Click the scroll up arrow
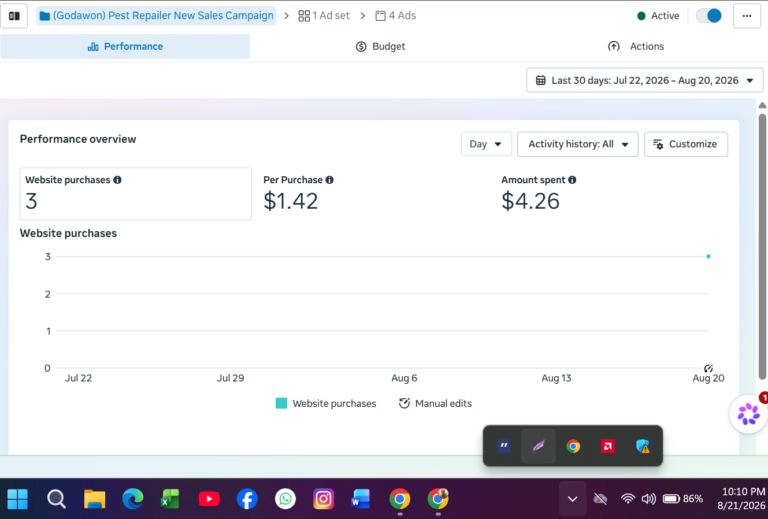This screenshot has width=768, height=519. click(762, 105)
